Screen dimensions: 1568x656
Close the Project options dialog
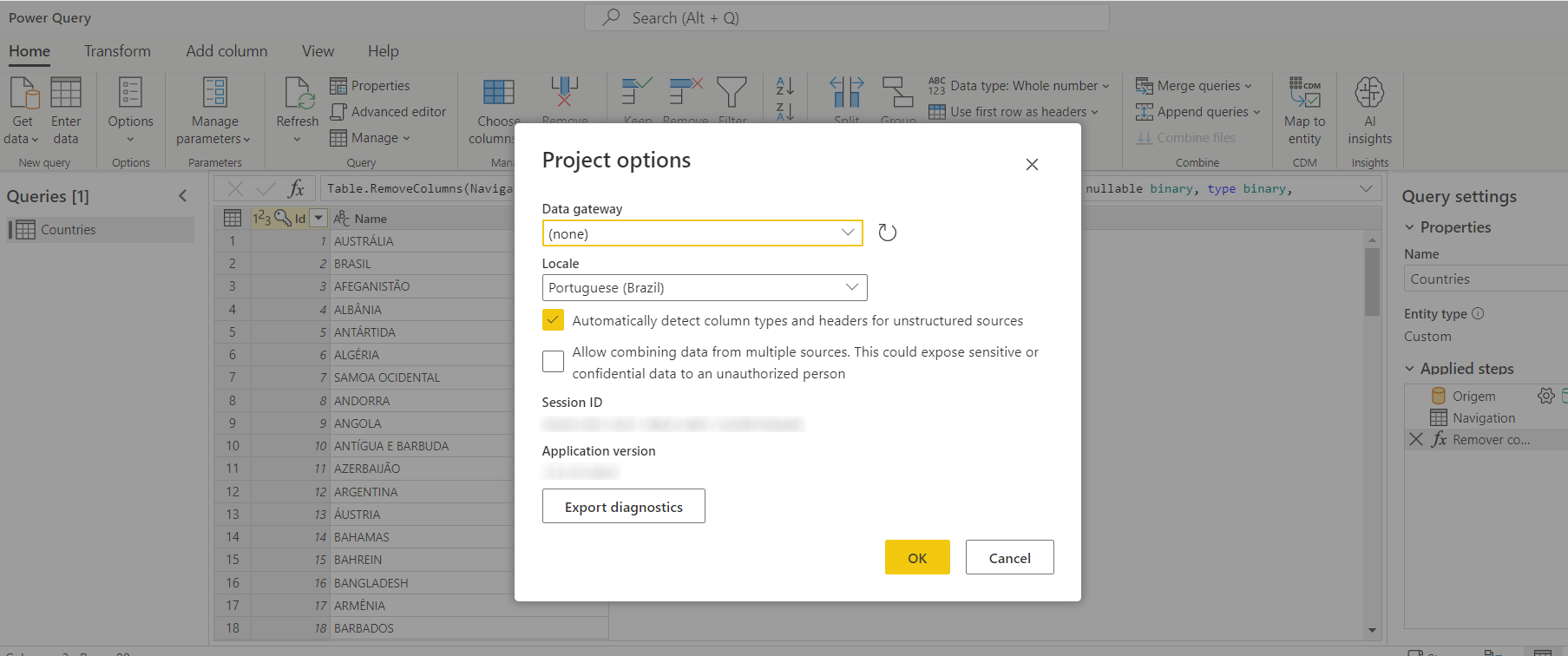1032,165
